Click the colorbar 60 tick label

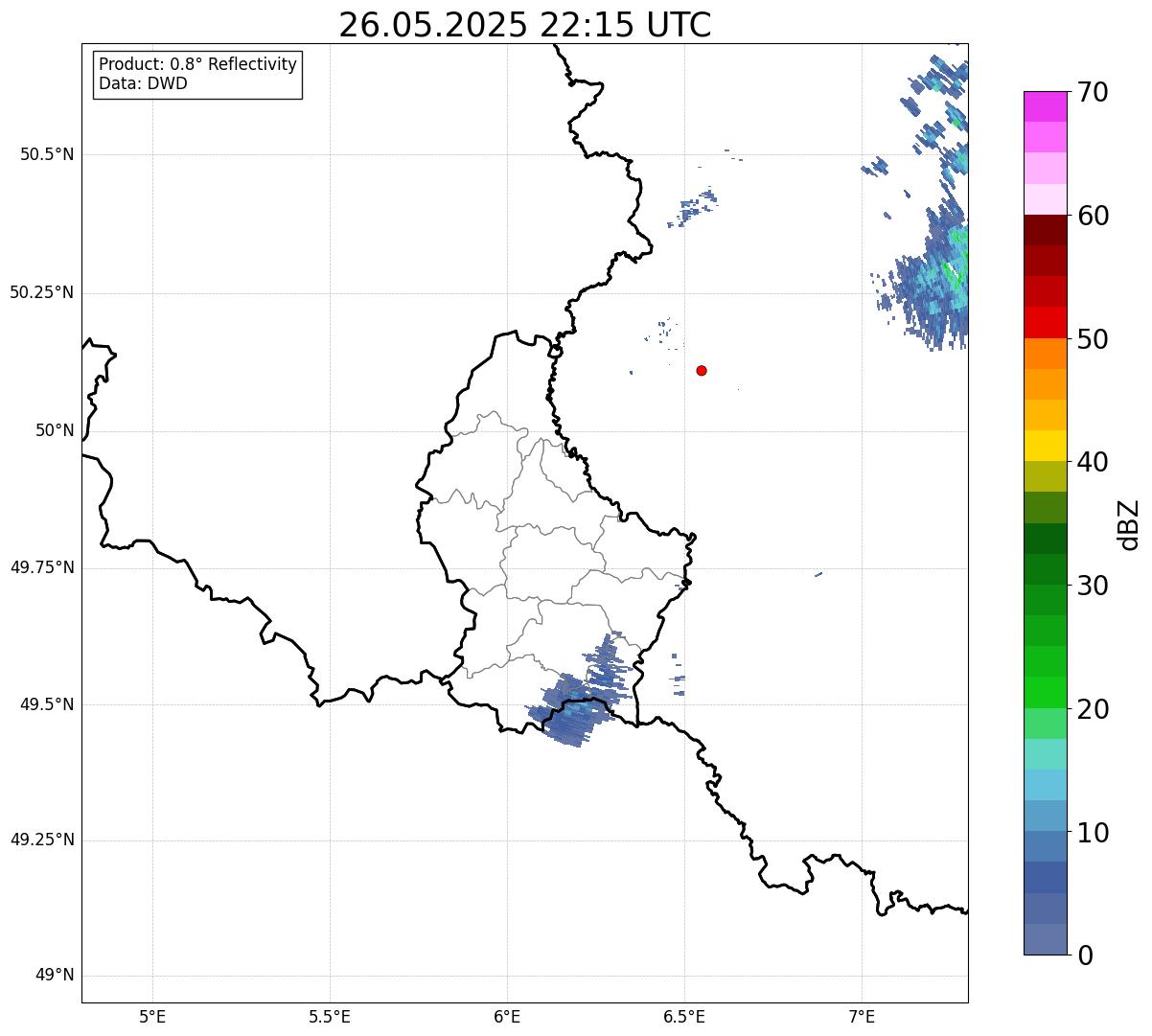click(1093, 217)
